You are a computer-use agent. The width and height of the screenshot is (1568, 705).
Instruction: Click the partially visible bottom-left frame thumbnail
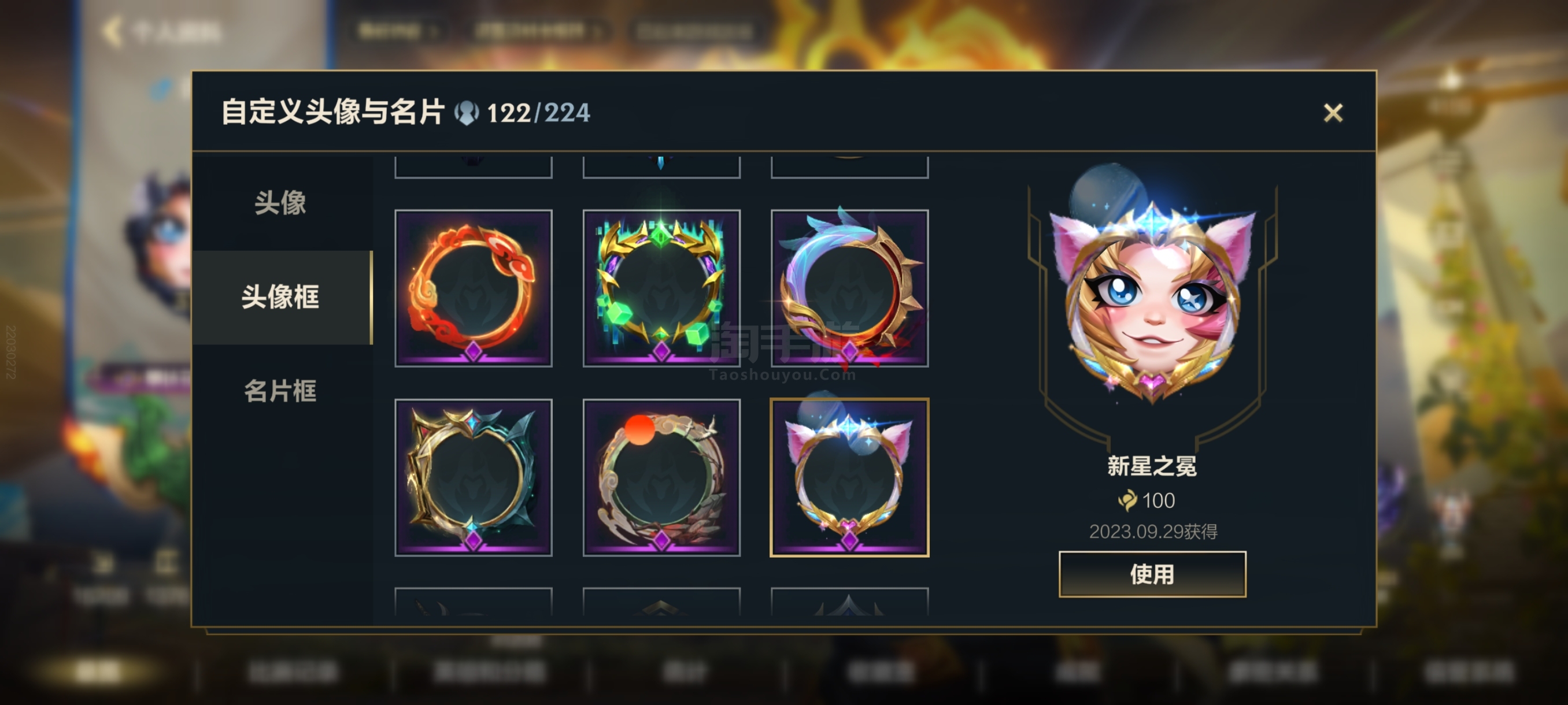[x=473, y=602]
